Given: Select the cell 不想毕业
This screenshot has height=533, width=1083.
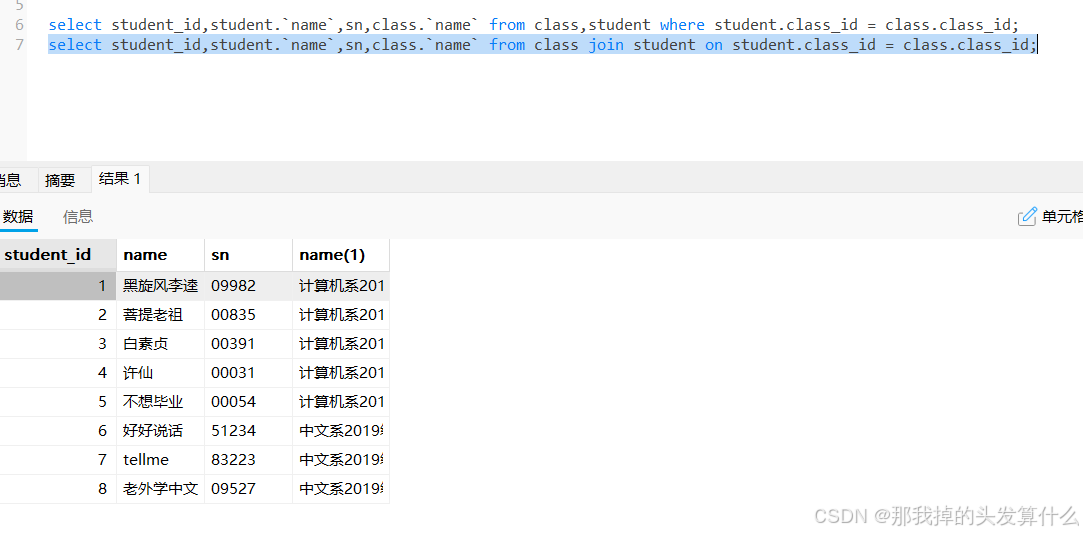Looking at the screenshot, I should 160,402.
